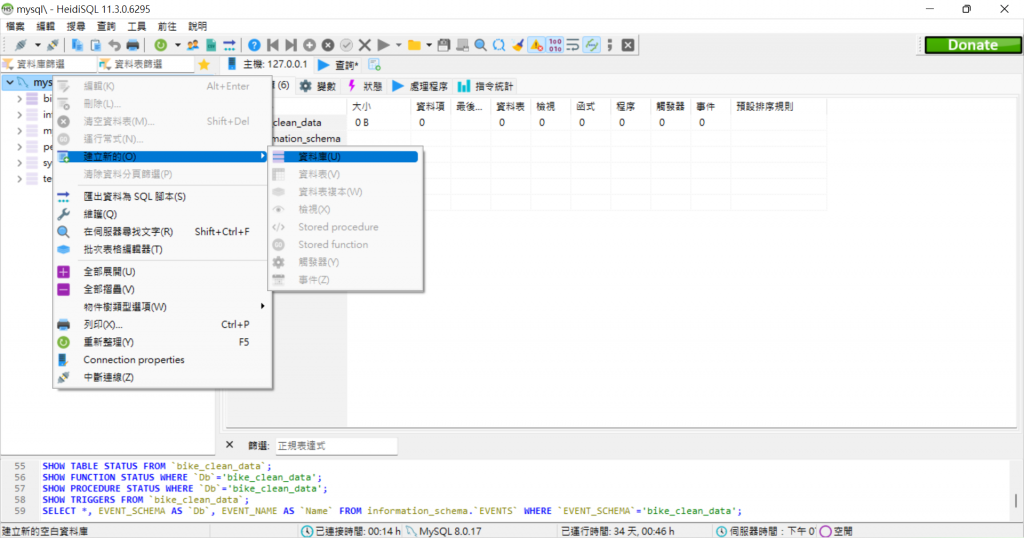Click the connect to server plug icon
1024x538 pixels.
pos(21,45)
